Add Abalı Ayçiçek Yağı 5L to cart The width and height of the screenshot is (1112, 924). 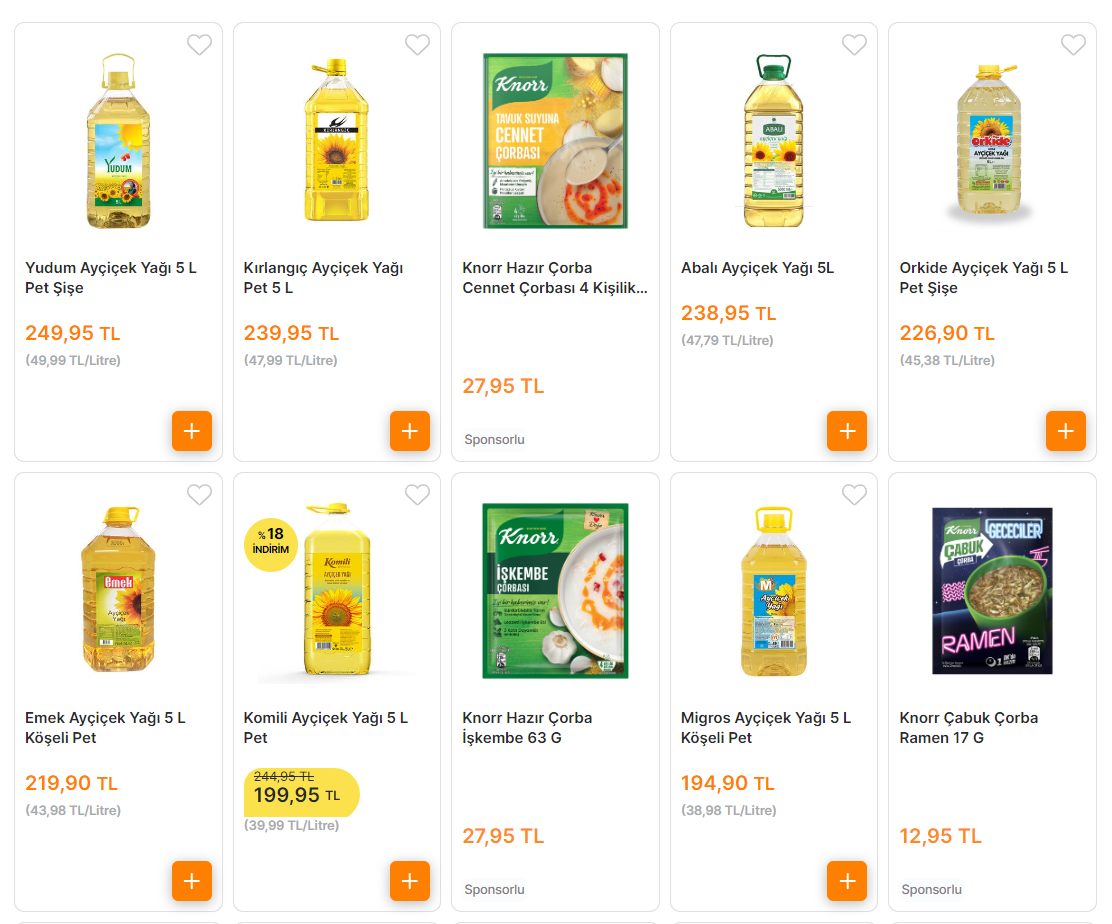coord(847,431)
